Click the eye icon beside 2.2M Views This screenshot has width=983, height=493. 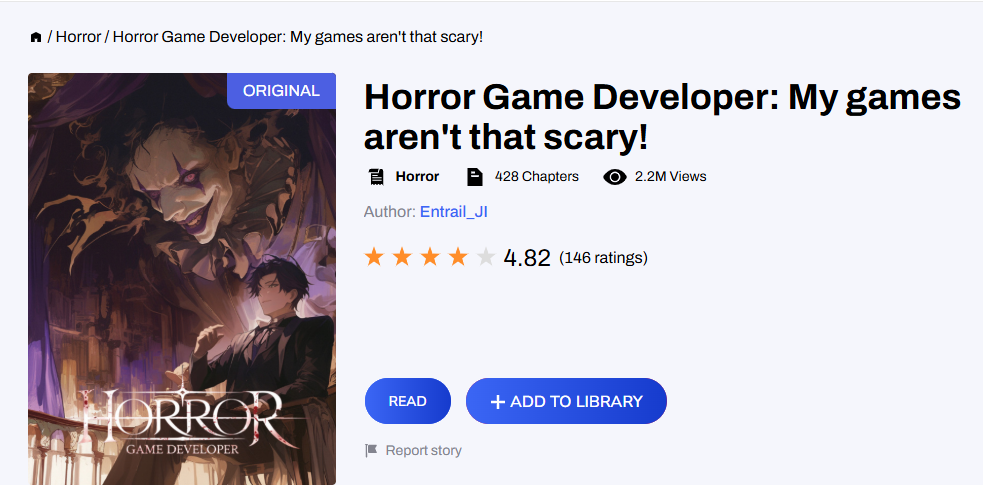(x=615, y=177)
